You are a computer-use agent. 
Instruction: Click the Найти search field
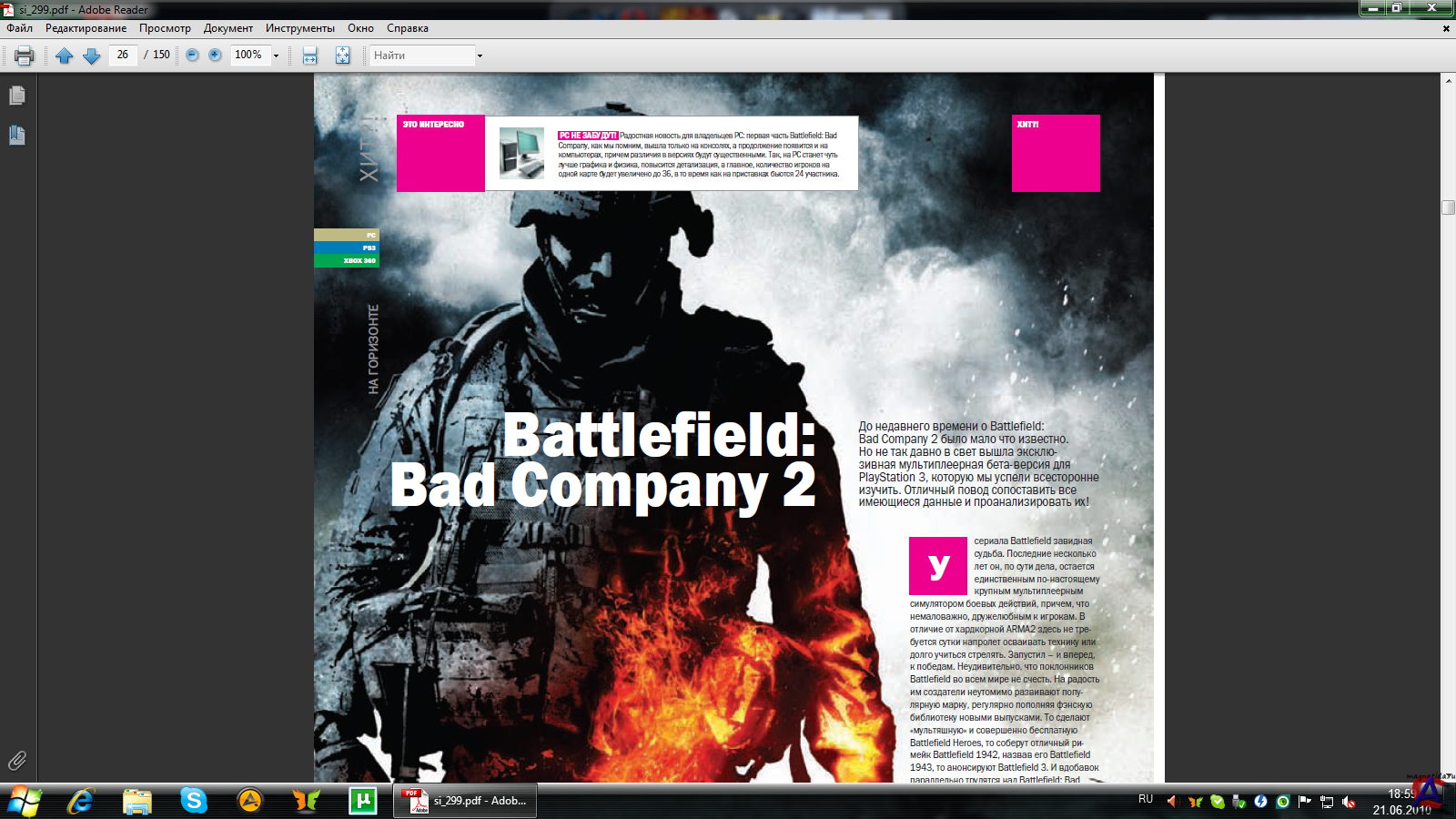(x=422, y=56)
